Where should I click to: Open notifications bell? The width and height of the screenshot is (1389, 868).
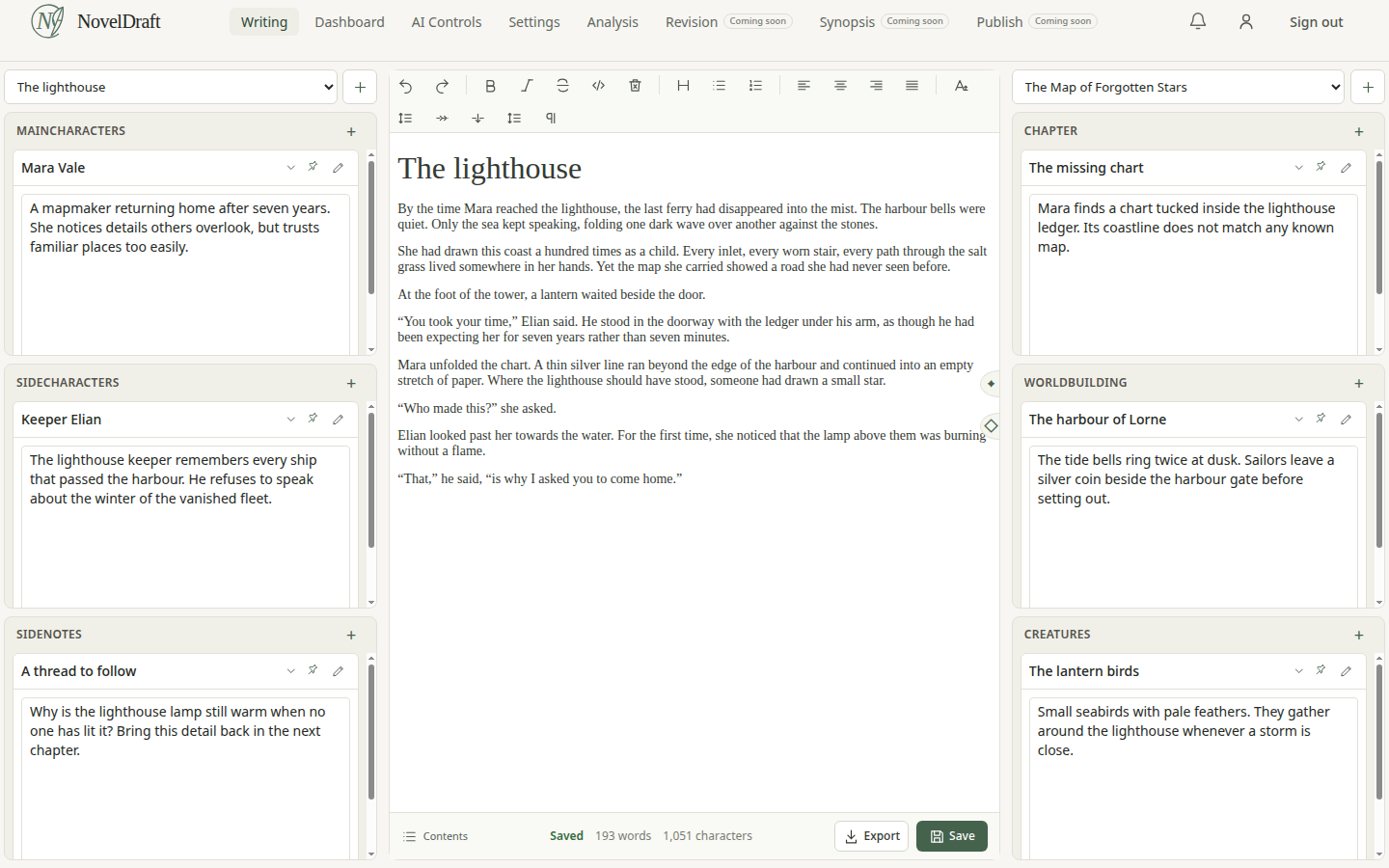click(1198, 21)
